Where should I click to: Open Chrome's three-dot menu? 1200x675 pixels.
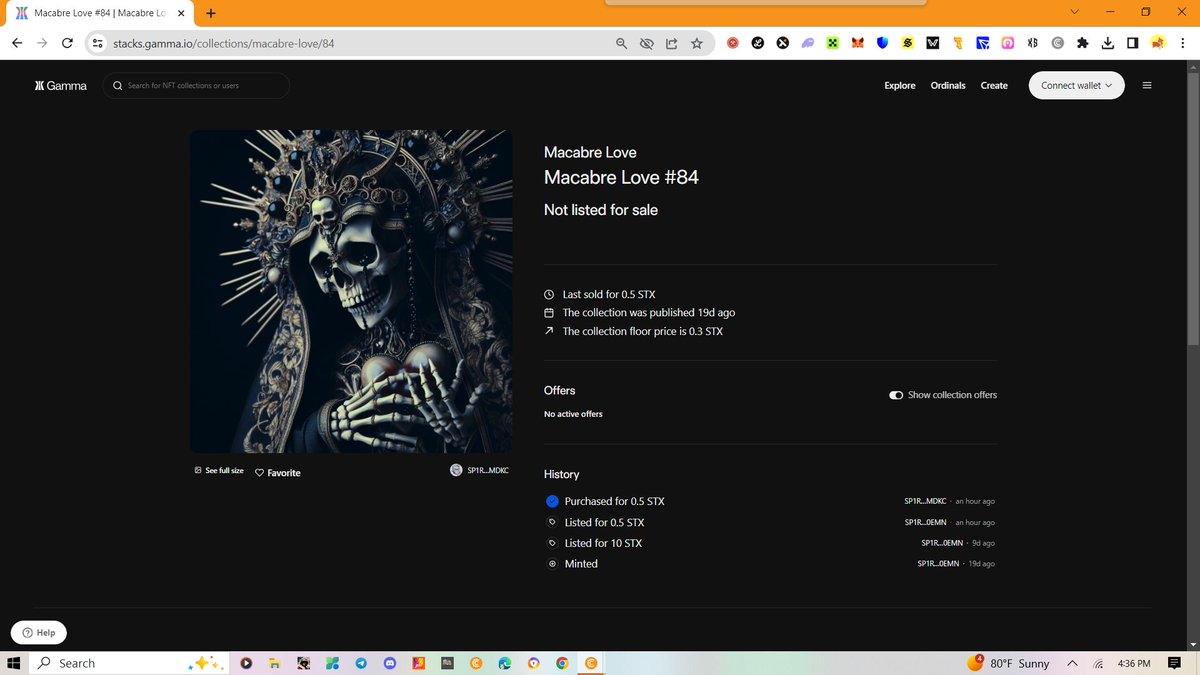point(1183,43)
